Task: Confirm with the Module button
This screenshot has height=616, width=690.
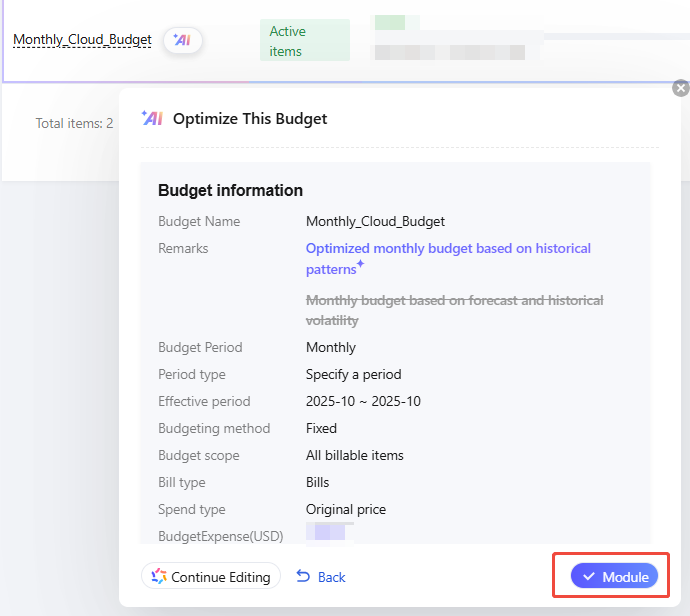Action: point(615,577)
